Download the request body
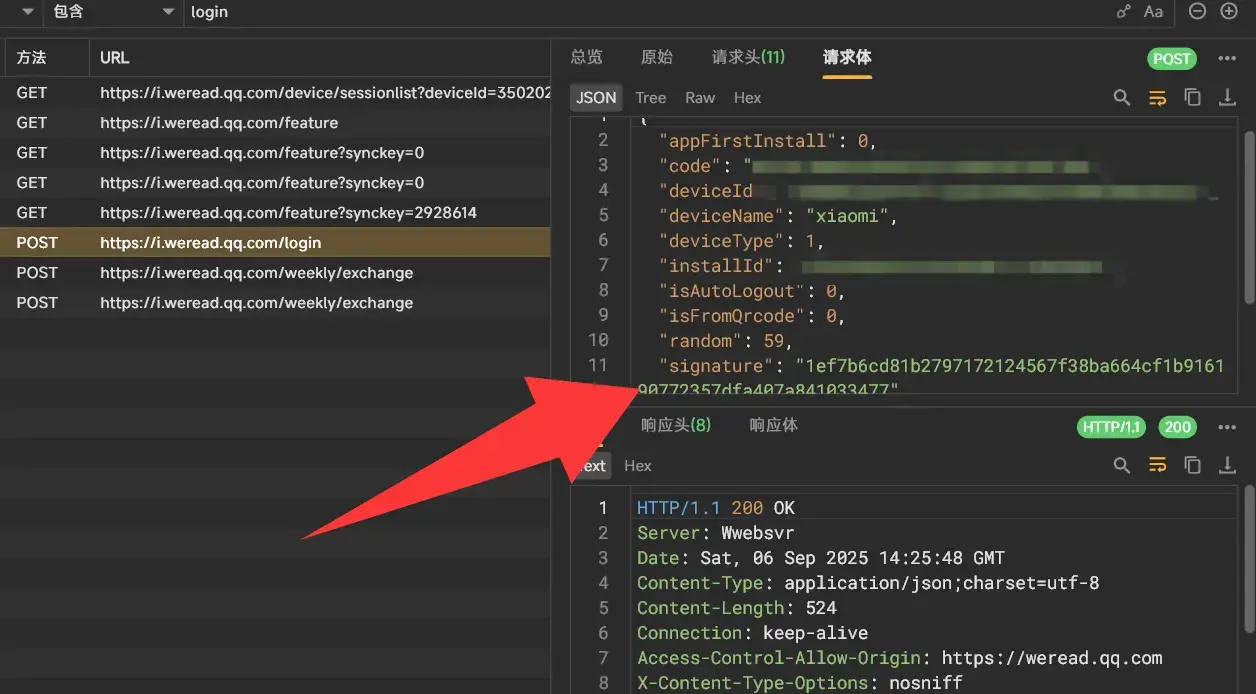1256x694 pixels. [x=1227, y=97]
